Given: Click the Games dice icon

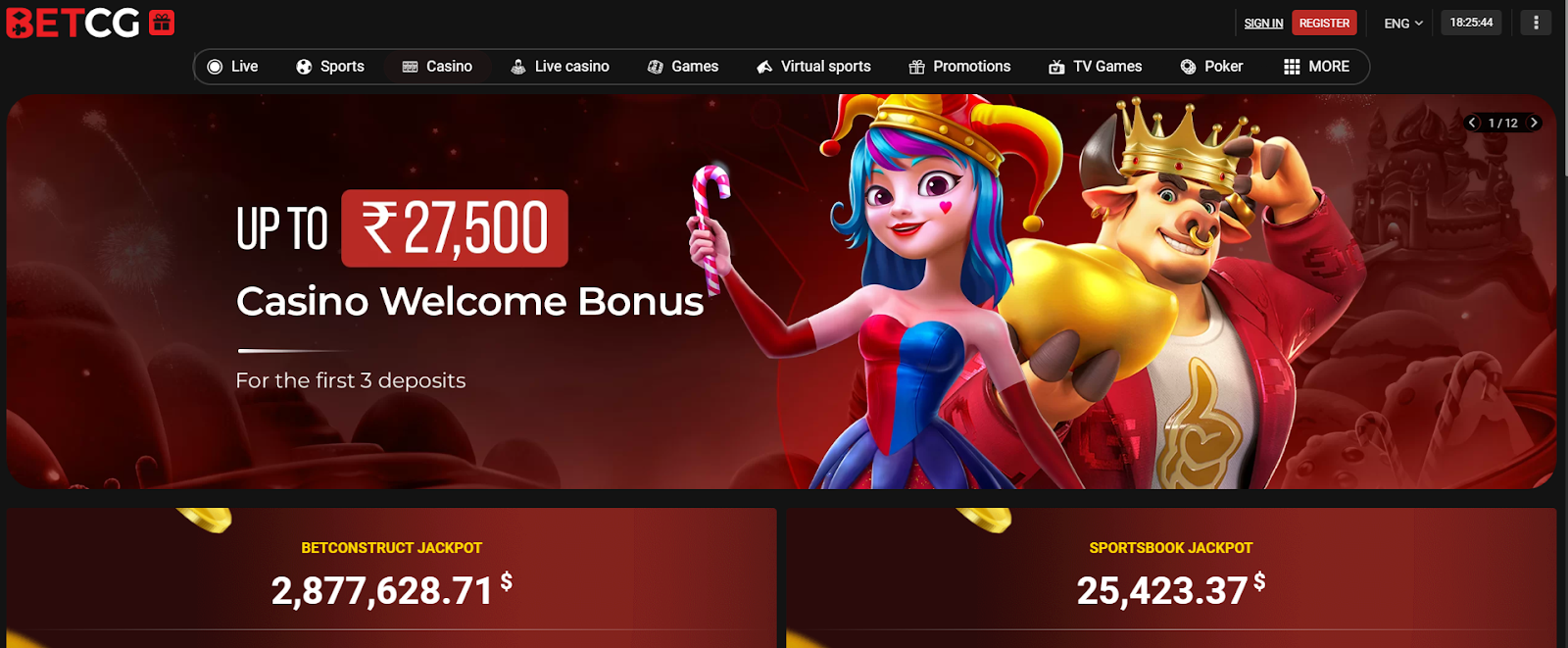Looking at the screenshot, I should (x=656, y=67).
